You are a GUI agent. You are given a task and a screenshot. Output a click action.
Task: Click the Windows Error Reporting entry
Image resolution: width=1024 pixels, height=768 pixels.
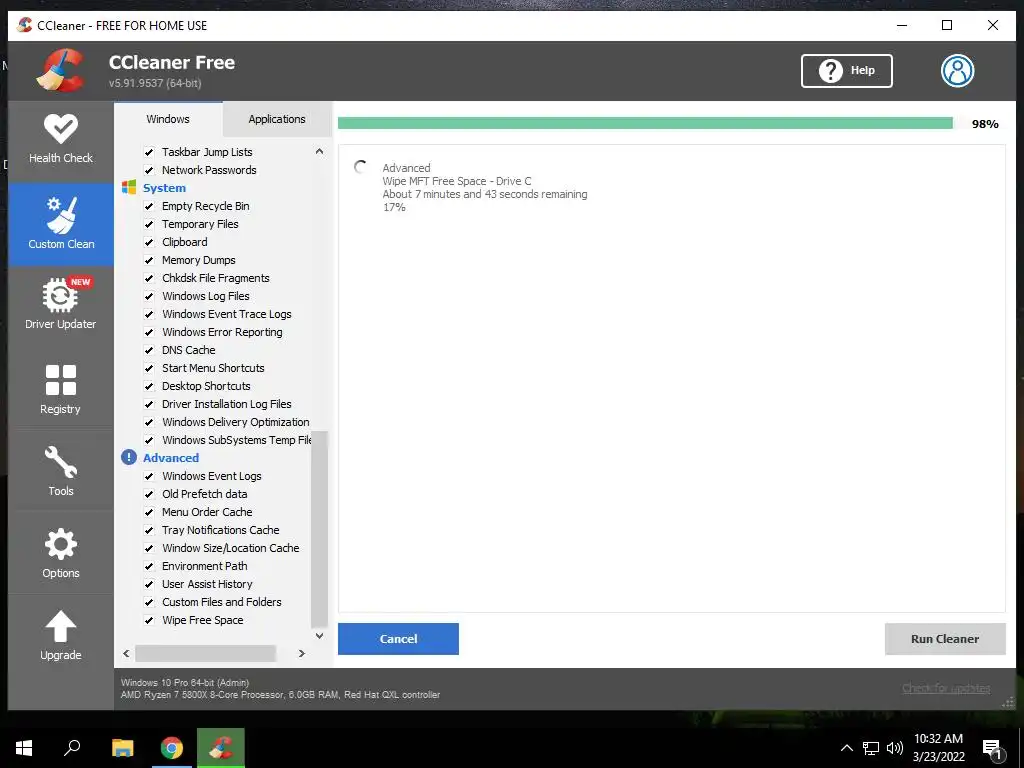(x=222, y=332)
